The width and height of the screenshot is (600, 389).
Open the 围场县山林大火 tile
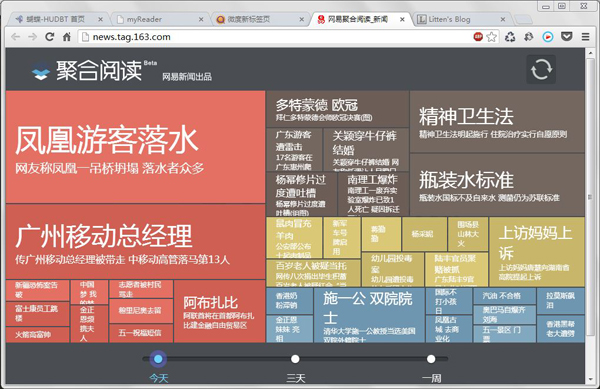click(467, 234)
